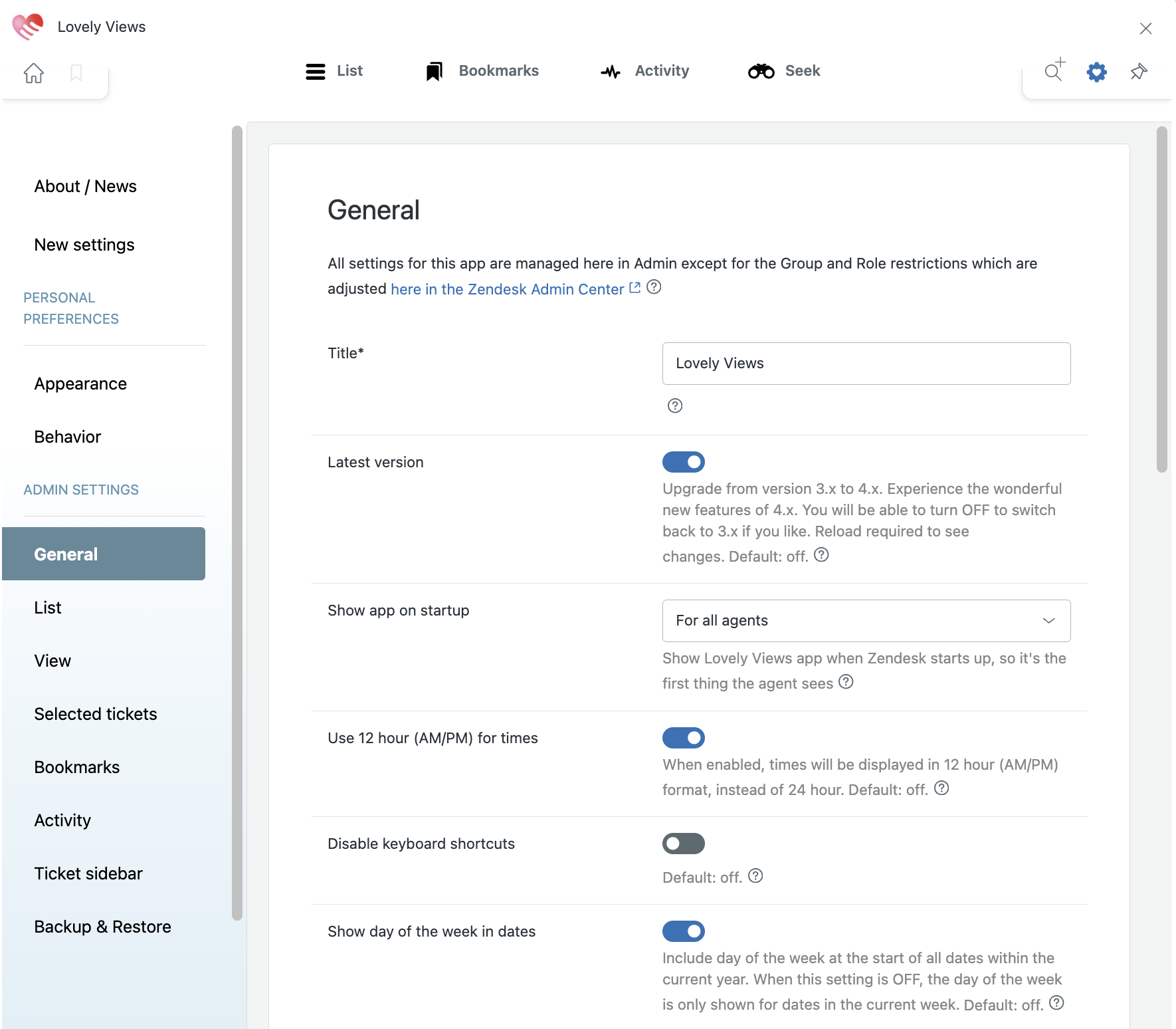
Task: Switch to the Activity tab in top nav
Action: [645, 71]
